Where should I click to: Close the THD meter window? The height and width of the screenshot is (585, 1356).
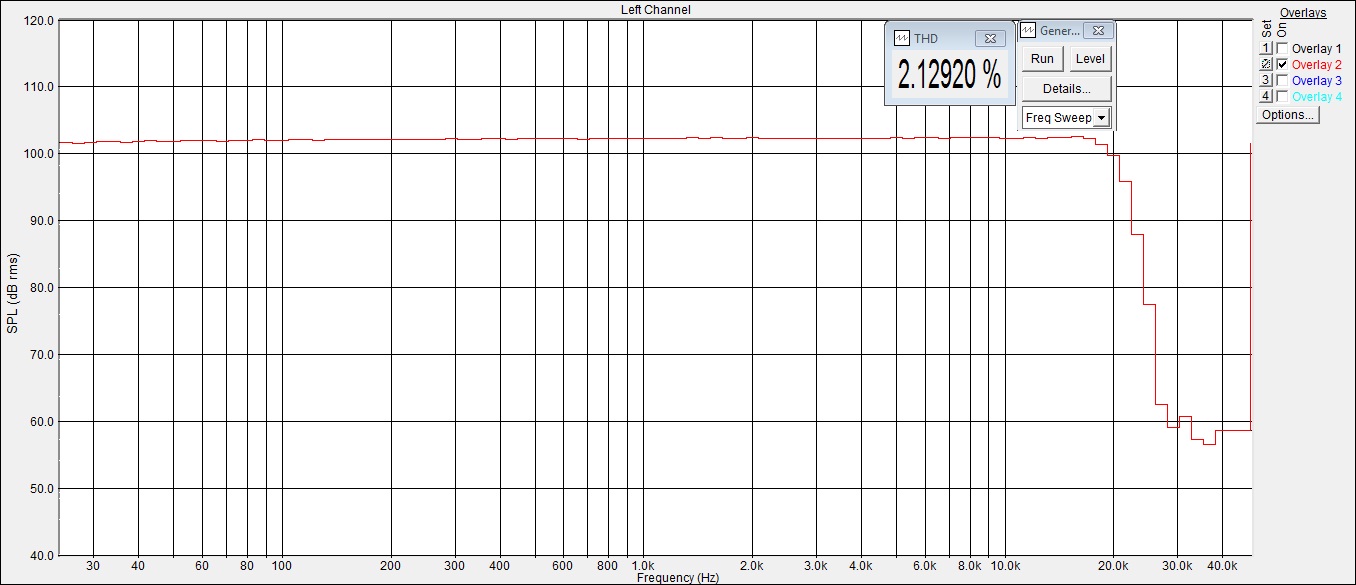coord(989,38)
